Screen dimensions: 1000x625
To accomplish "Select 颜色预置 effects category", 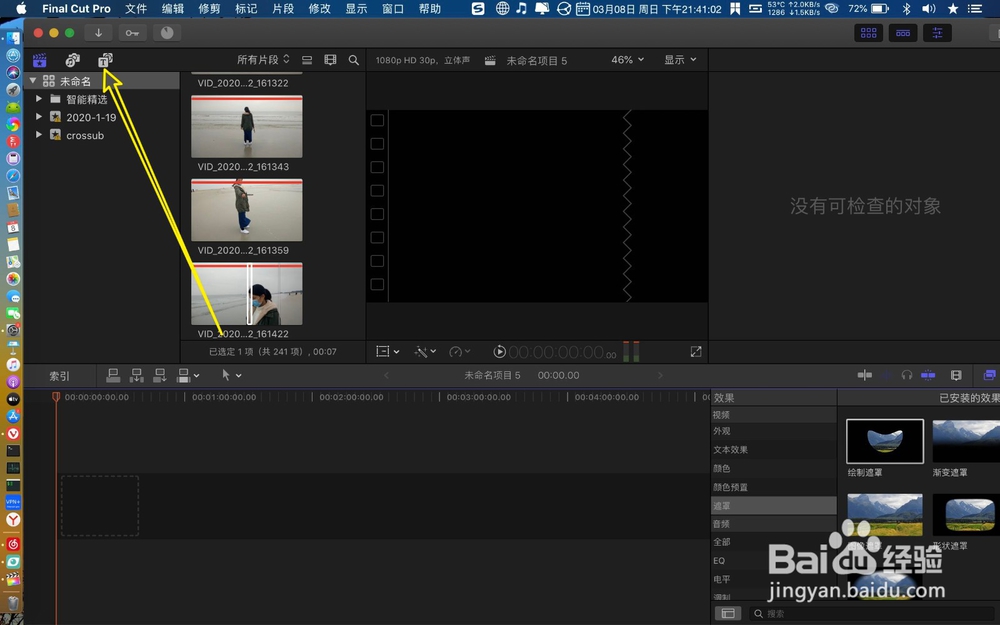I will click(774, 487).
